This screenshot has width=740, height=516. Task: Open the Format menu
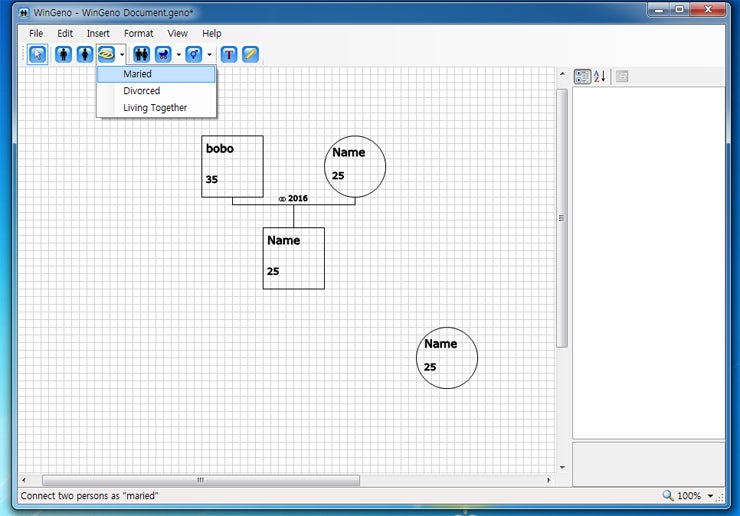click(139, 34)
